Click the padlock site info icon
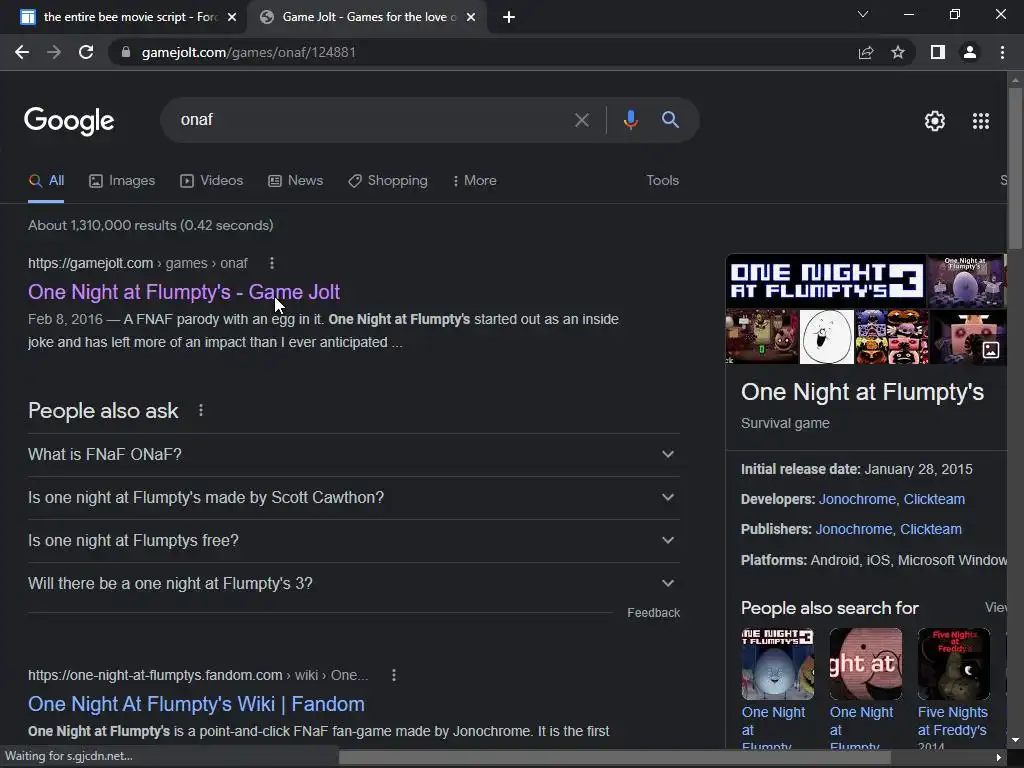Image resolution: width=1024 pixels, height=768 pixels. tap(126, 52)
